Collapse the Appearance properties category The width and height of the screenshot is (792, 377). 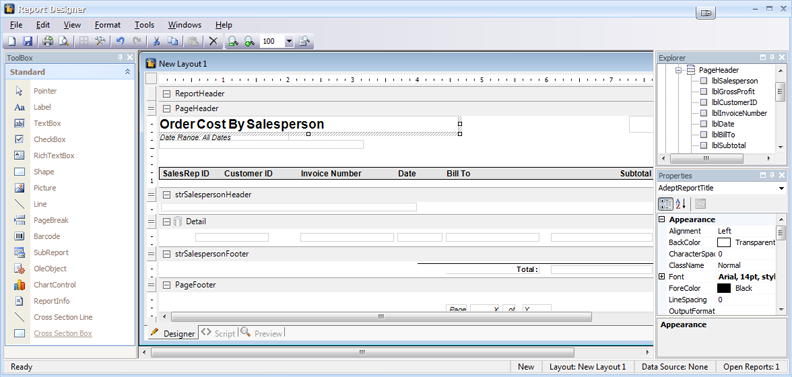(662, 220)
